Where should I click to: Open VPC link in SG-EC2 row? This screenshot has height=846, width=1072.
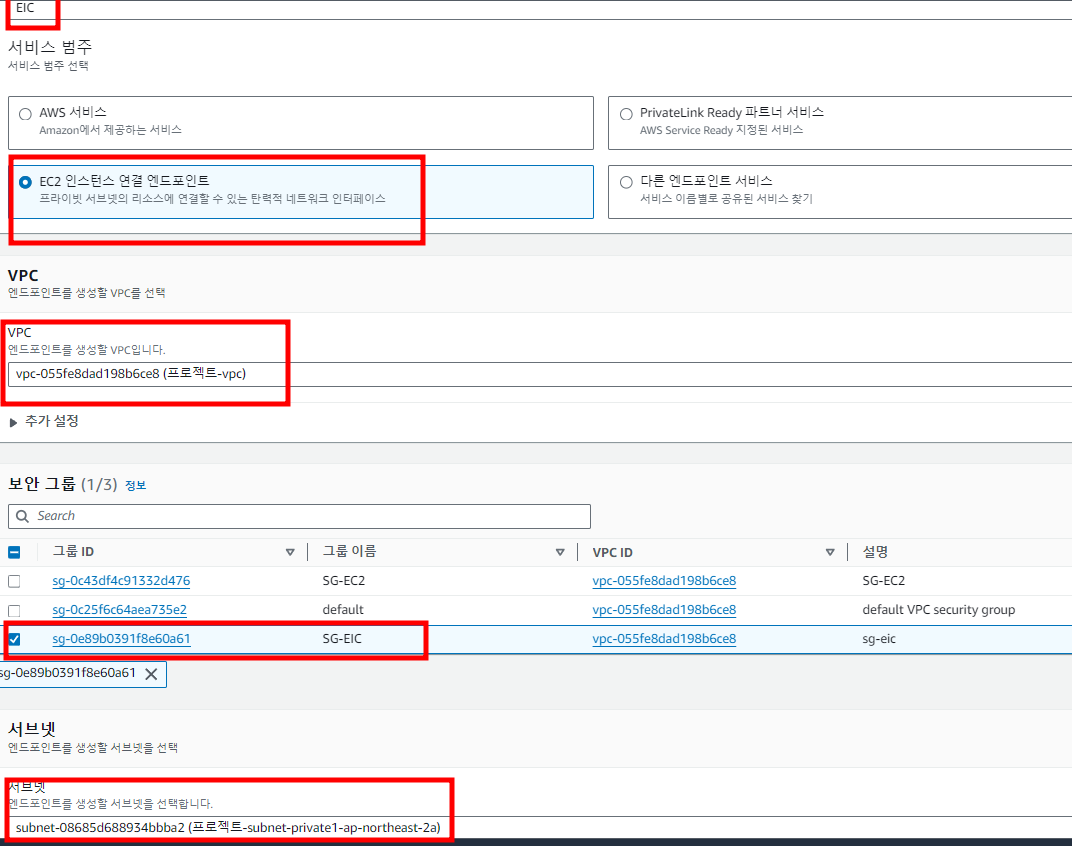tap(664, 581)
